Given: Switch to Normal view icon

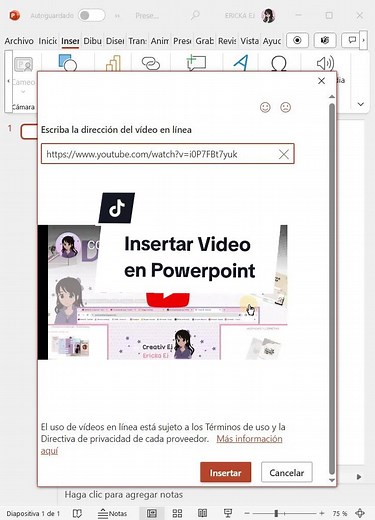Looking at the screenshot, I should pyautogui.click(x=152, y=513).
